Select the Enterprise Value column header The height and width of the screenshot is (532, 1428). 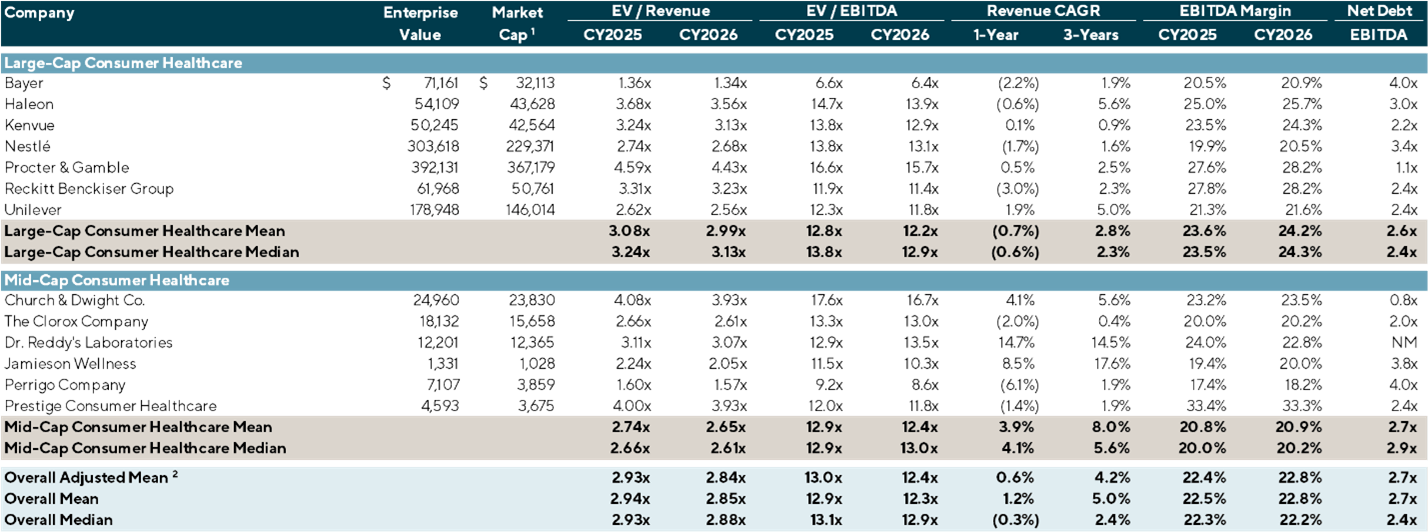(420, 24)
